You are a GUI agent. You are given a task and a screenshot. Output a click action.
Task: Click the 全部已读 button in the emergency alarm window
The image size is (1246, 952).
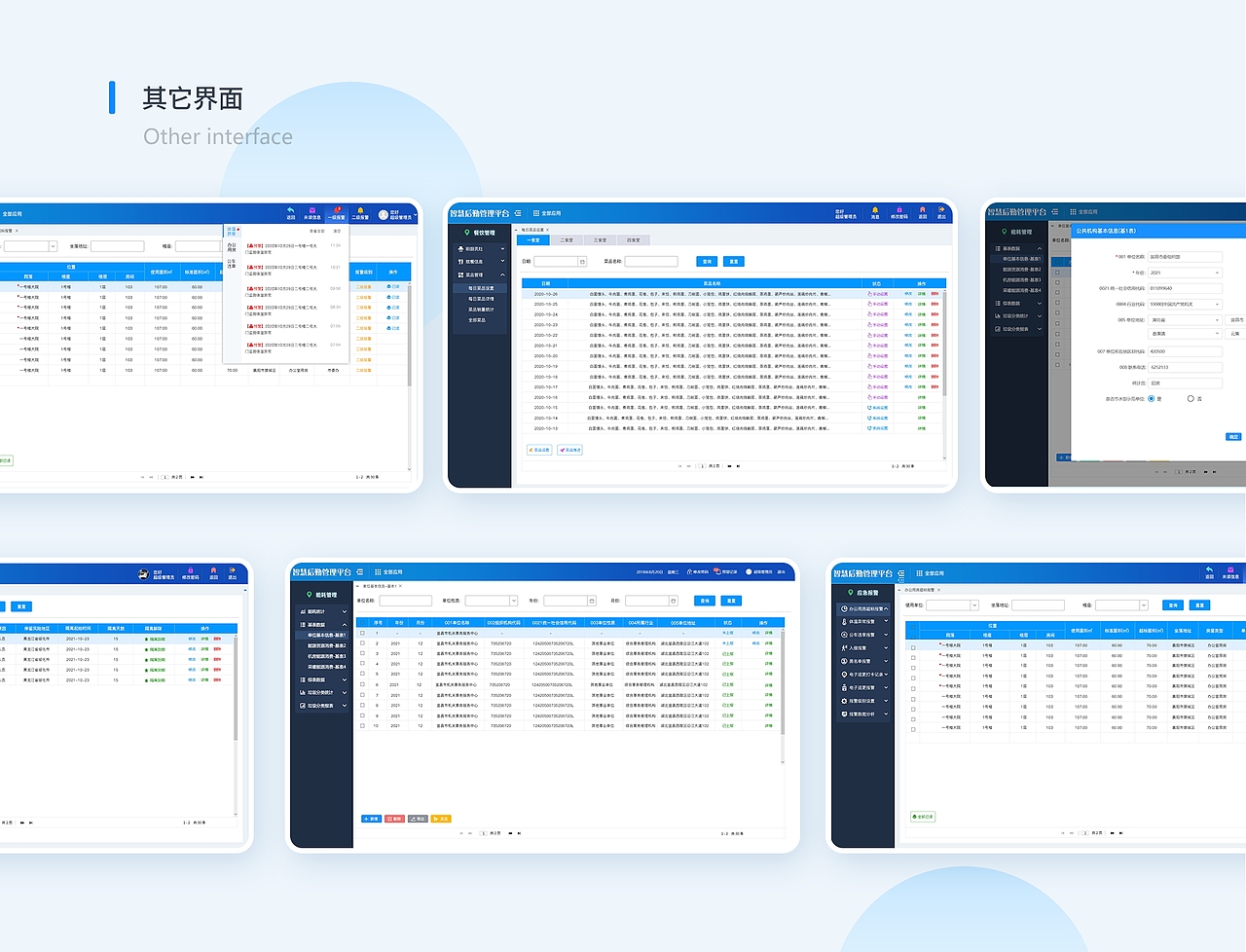point(923,817)
